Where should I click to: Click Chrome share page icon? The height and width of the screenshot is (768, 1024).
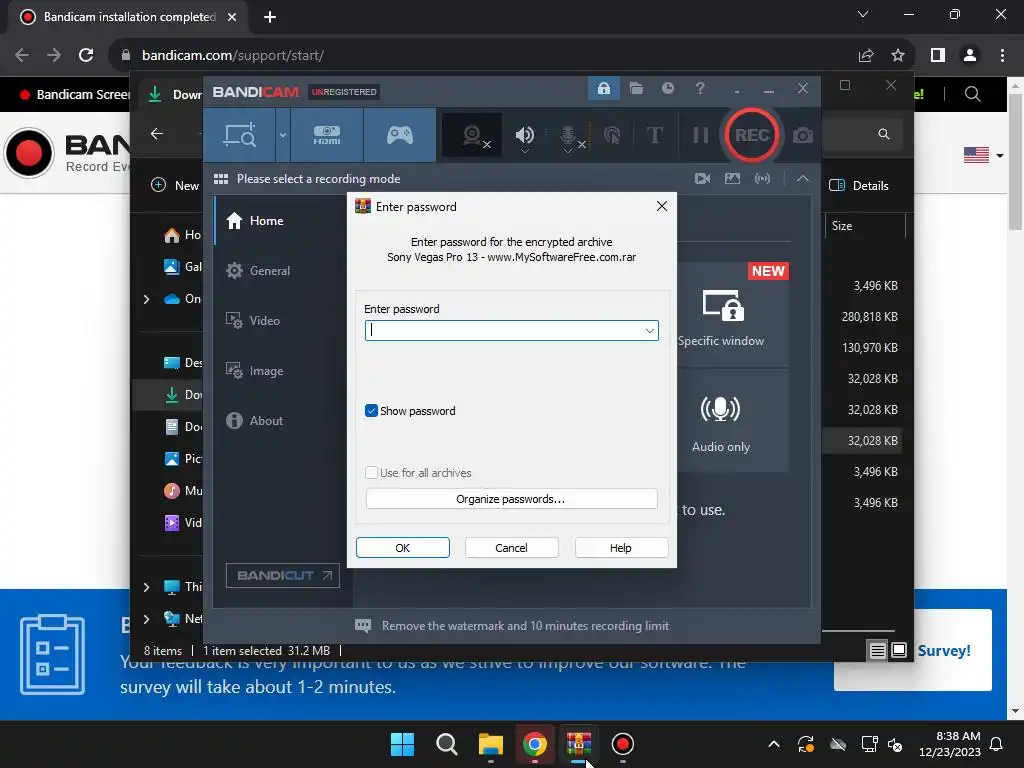[x=866, y=56]
